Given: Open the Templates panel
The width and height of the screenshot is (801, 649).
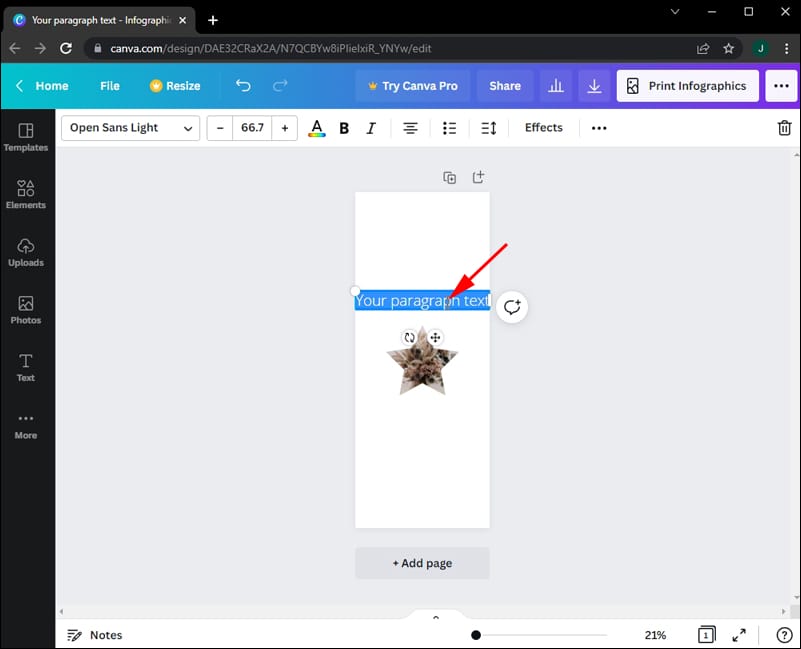Looking at the screenshot, I should tap(26, 139).
